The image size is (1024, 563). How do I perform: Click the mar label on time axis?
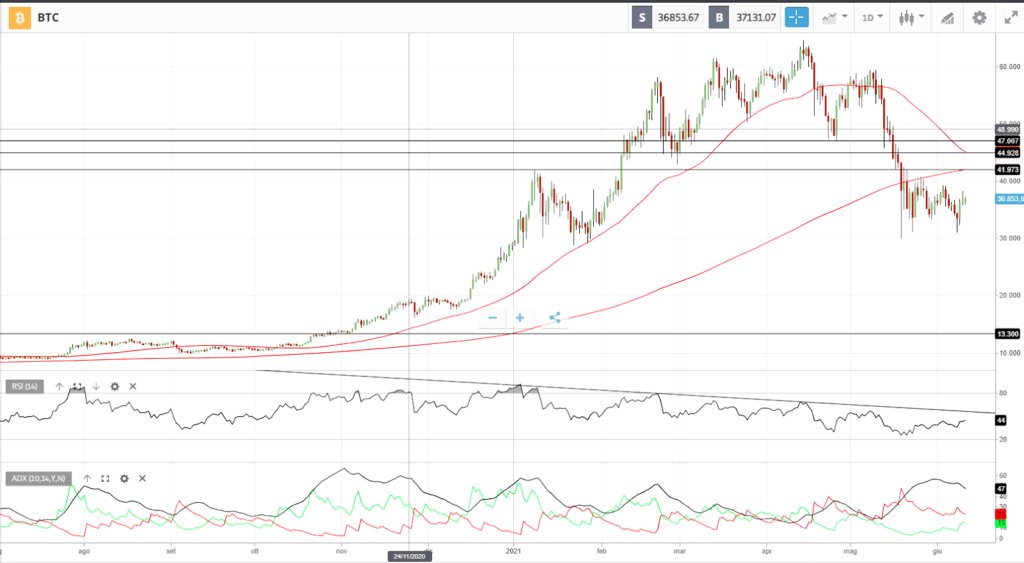(680, 551)
